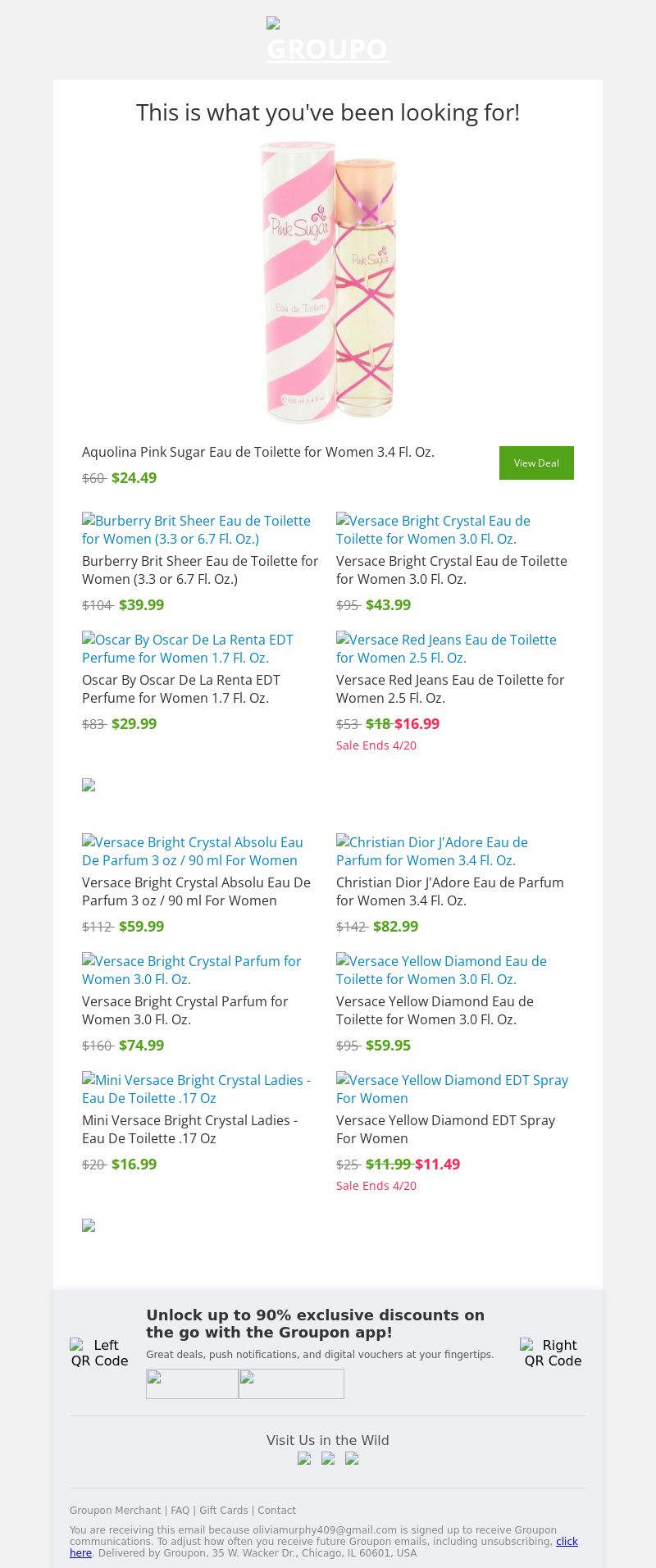656x1568 pixels.
Task: Click the 'click here' unsubscribe link
Action: [567, 1541]
